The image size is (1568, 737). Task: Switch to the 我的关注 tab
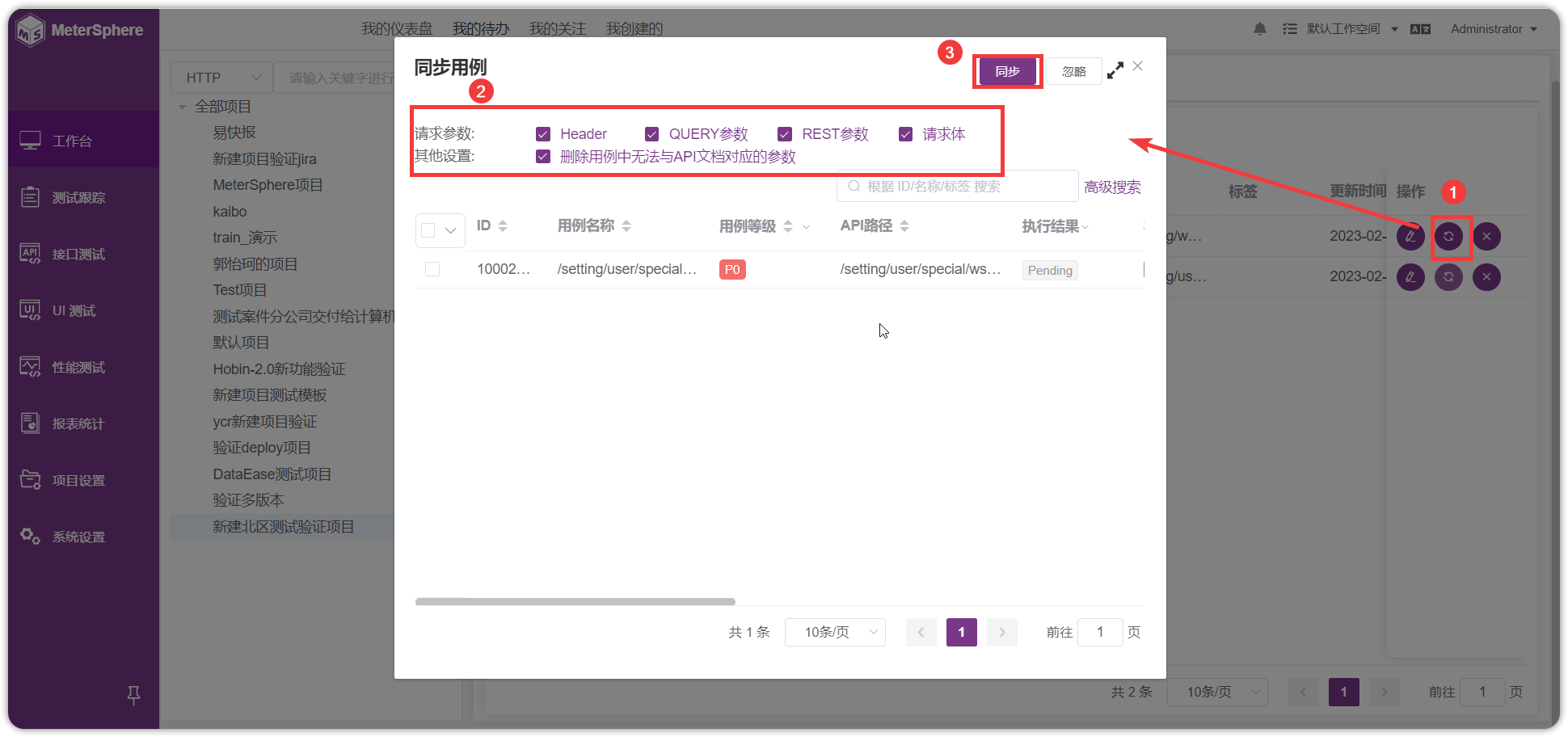[x=558, y=29]
